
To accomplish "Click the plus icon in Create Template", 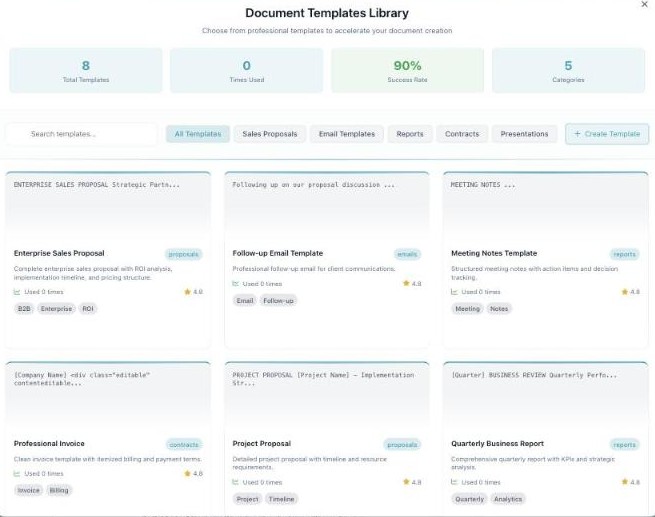I will tap(577, 134).
